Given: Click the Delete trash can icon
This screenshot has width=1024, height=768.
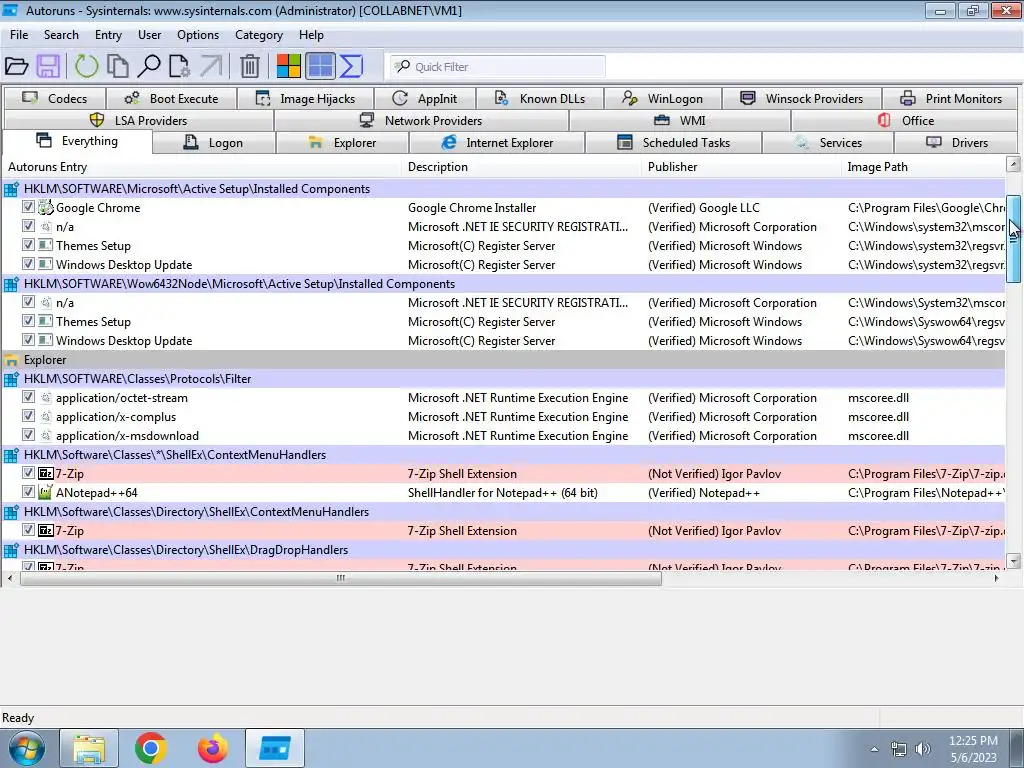Looking at the screenshot, I should click(x=249, y=66).
